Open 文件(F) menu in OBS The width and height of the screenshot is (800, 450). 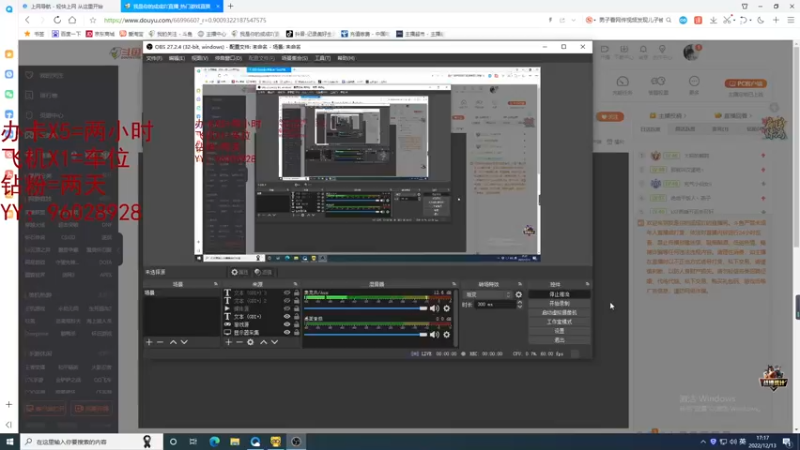click(x=154, y=58)
